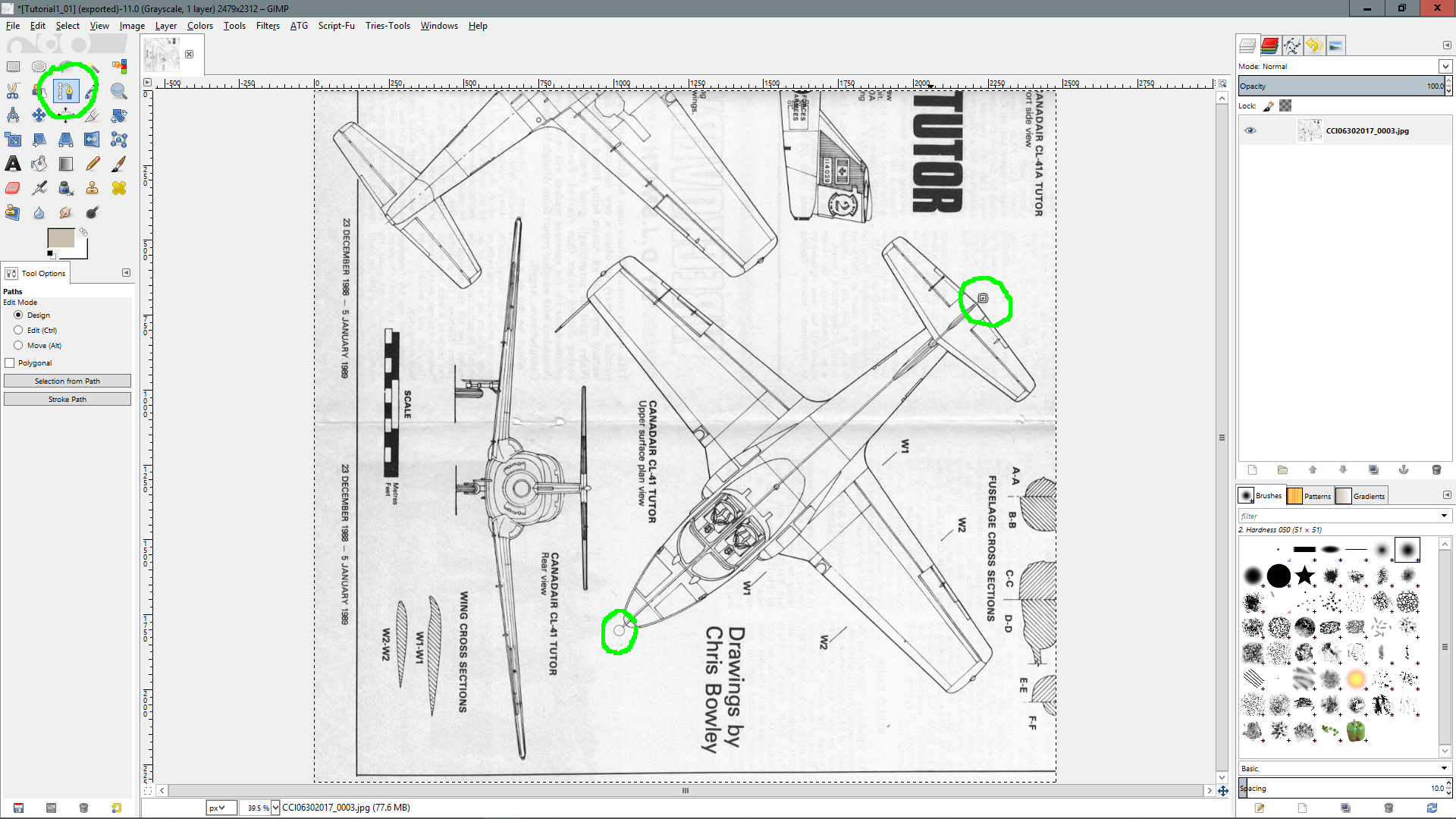Image resolution: width=1456 pixels, height=819 pixels.
Task: Switch to the Channels tab
Action: [x=1270, y=45]
